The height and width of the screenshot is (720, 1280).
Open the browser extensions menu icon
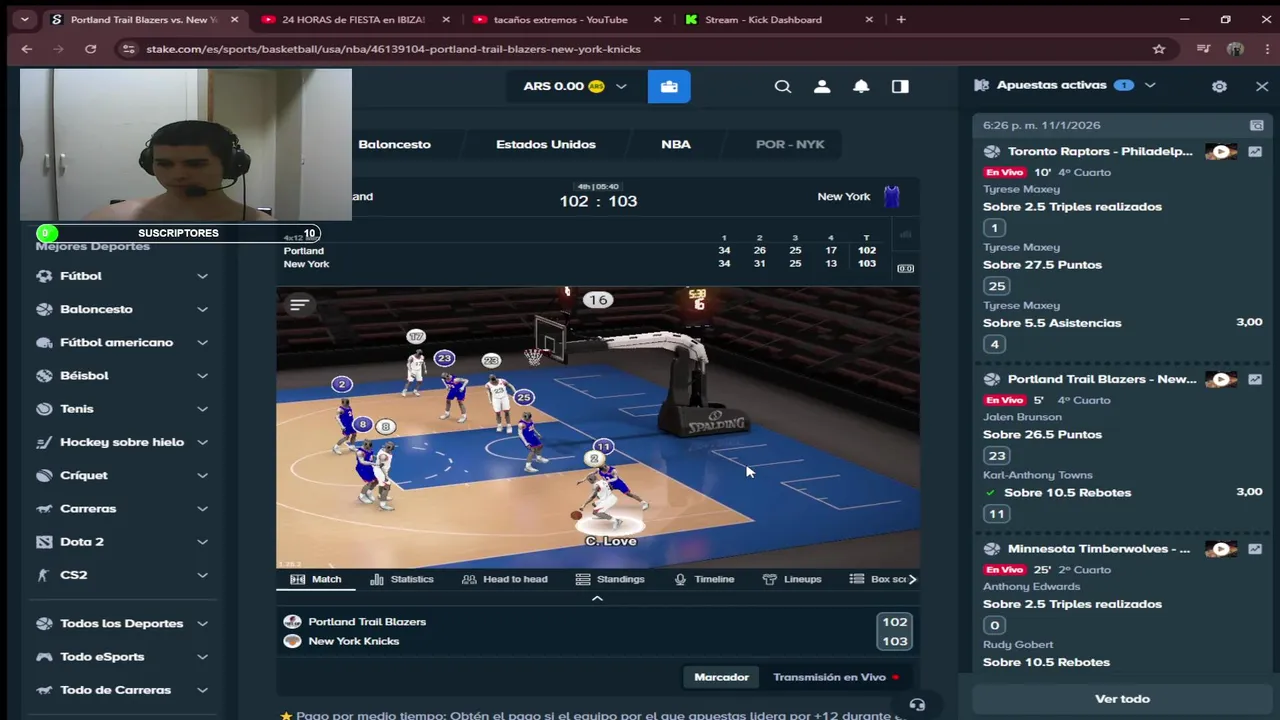[x=1203, y=49]
